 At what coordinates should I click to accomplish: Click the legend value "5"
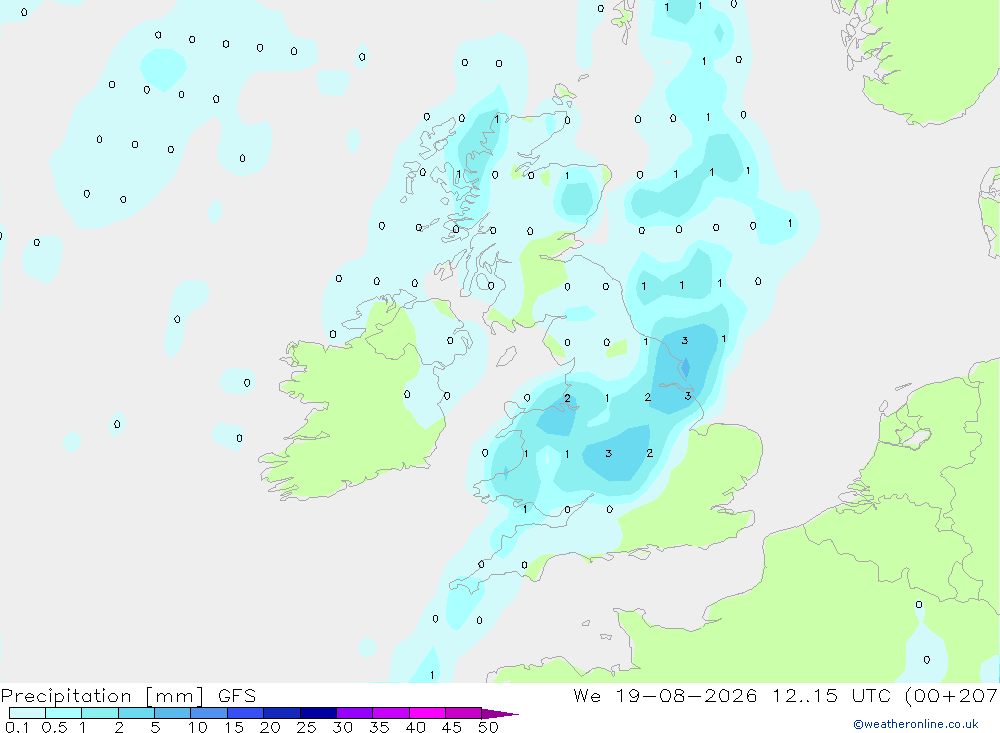click(x=155, y=727)
